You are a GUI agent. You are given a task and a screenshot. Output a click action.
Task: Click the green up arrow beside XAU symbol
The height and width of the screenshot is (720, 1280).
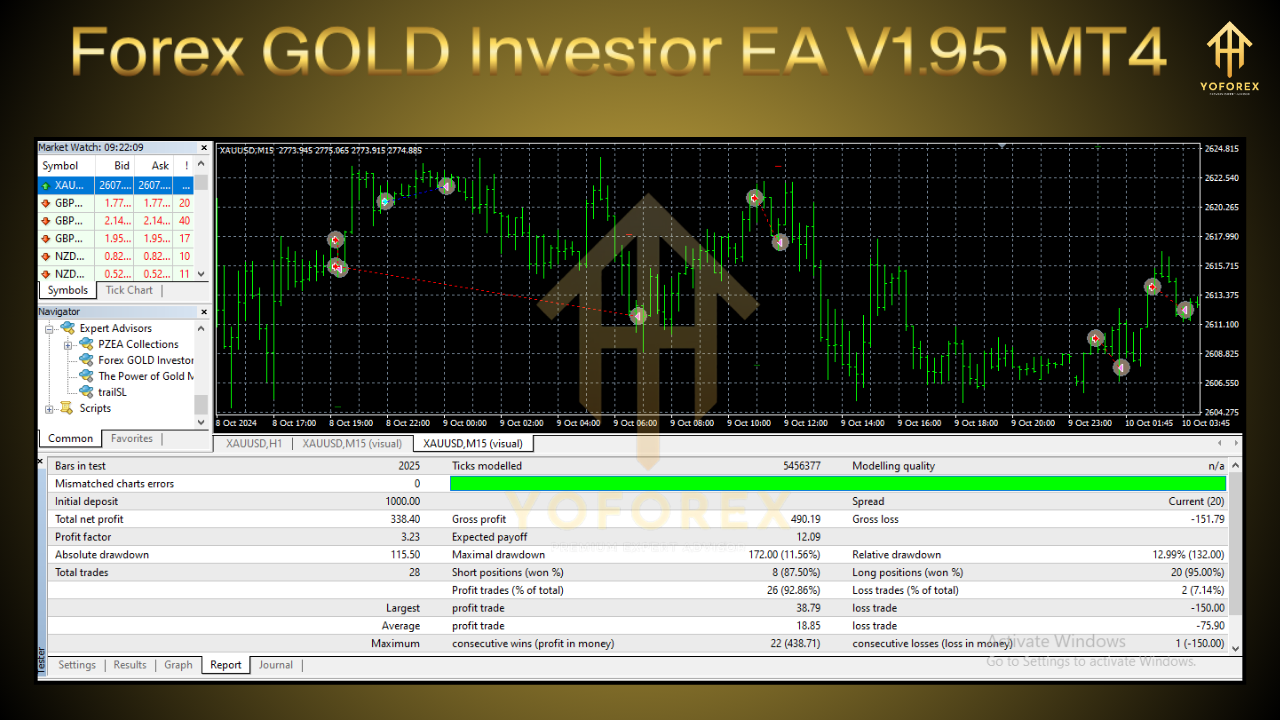tap(45, 185)
